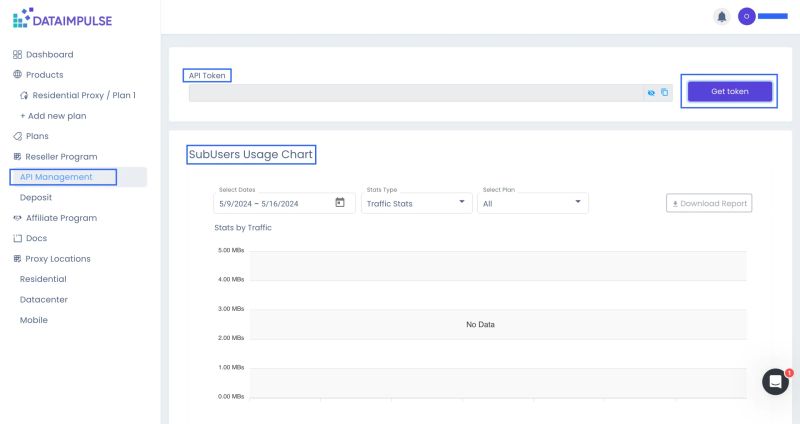Click the Reseller Program icon
Viewport: 800px width, 424px height.
(17, 157)
